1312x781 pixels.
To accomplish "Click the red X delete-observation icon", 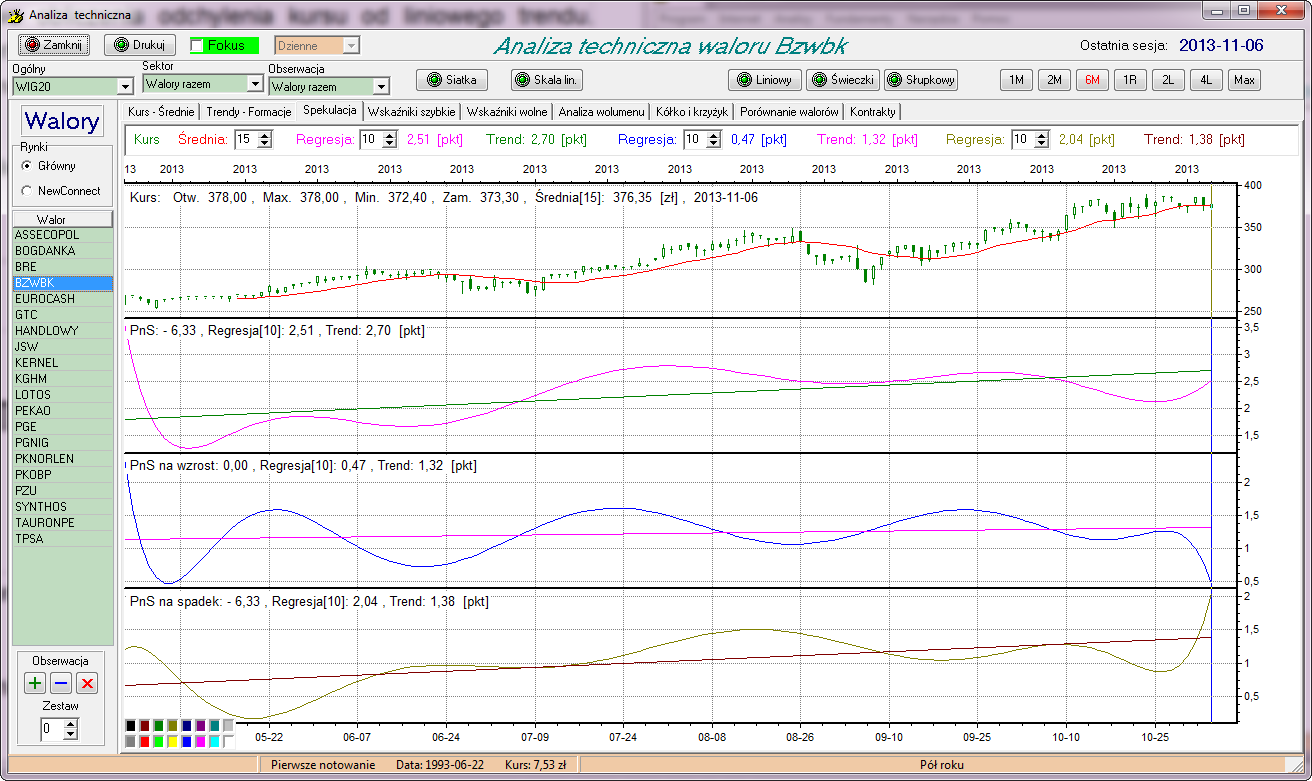I will pyautogui.click(x=87, y=684).
